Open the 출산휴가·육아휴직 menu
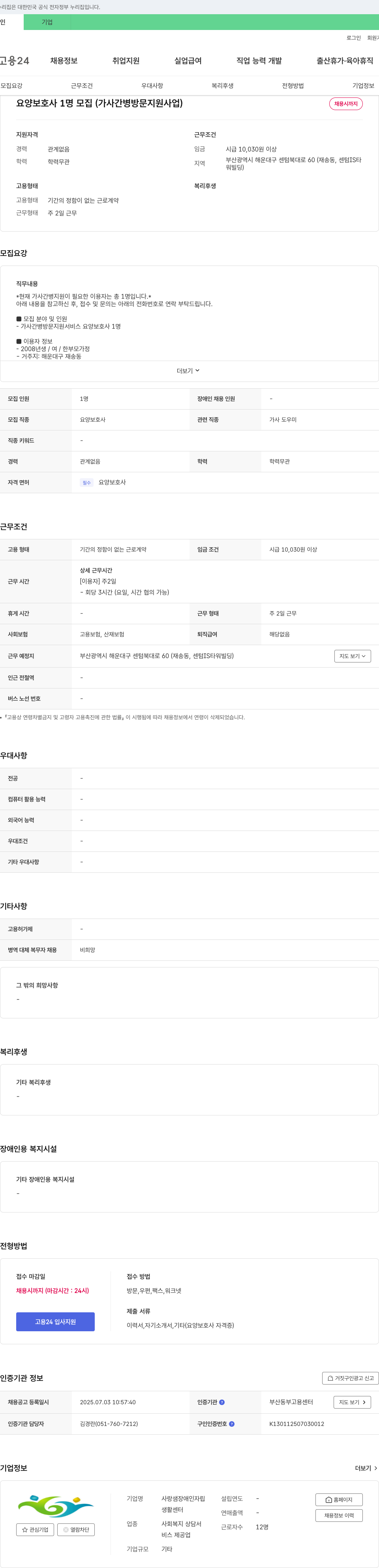 click(345, 61)
